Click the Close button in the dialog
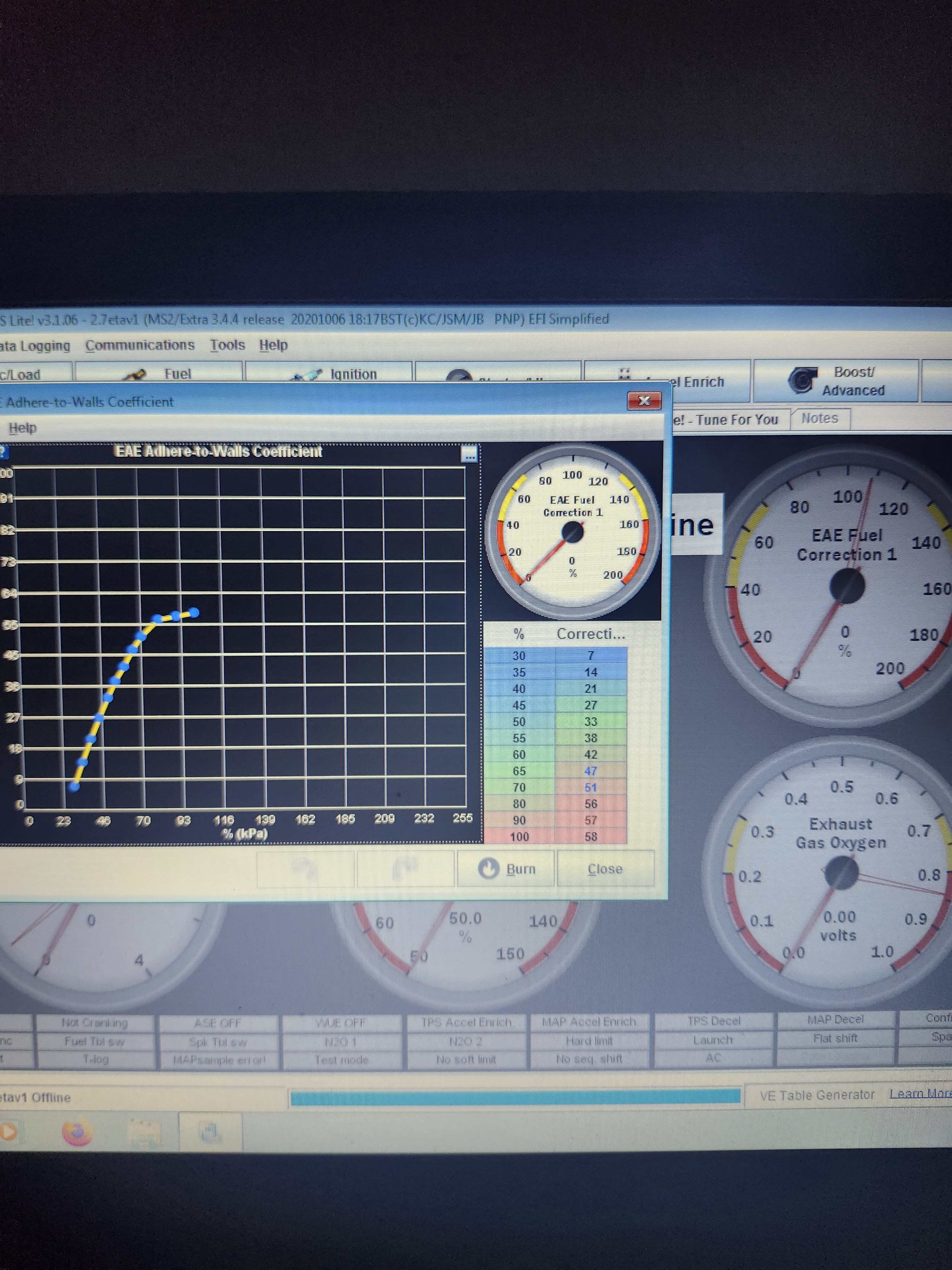This screenshot has height=1270, width=952. [605, 869]
